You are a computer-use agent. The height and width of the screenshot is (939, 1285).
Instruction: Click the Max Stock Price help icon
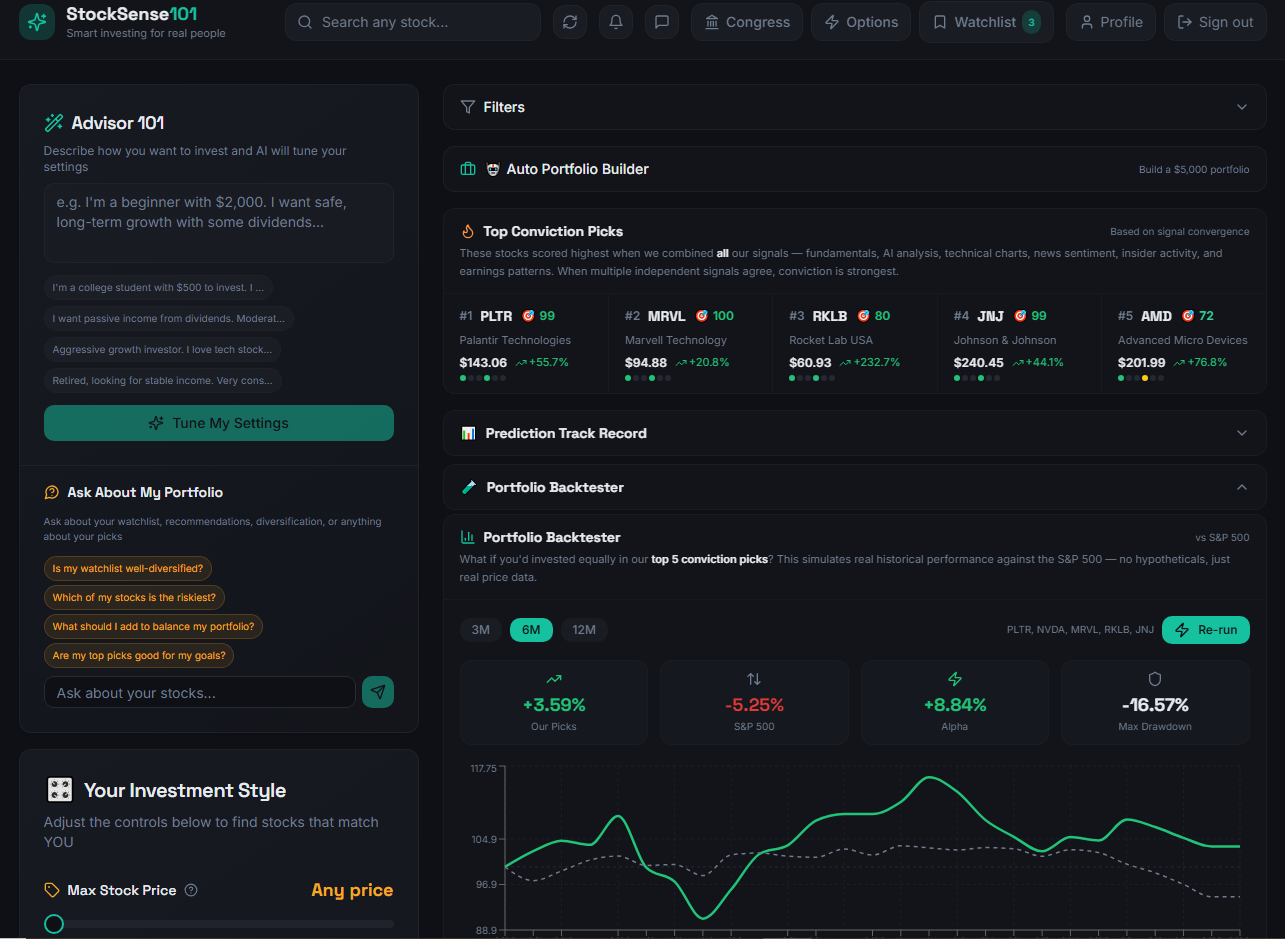(191, 890)
